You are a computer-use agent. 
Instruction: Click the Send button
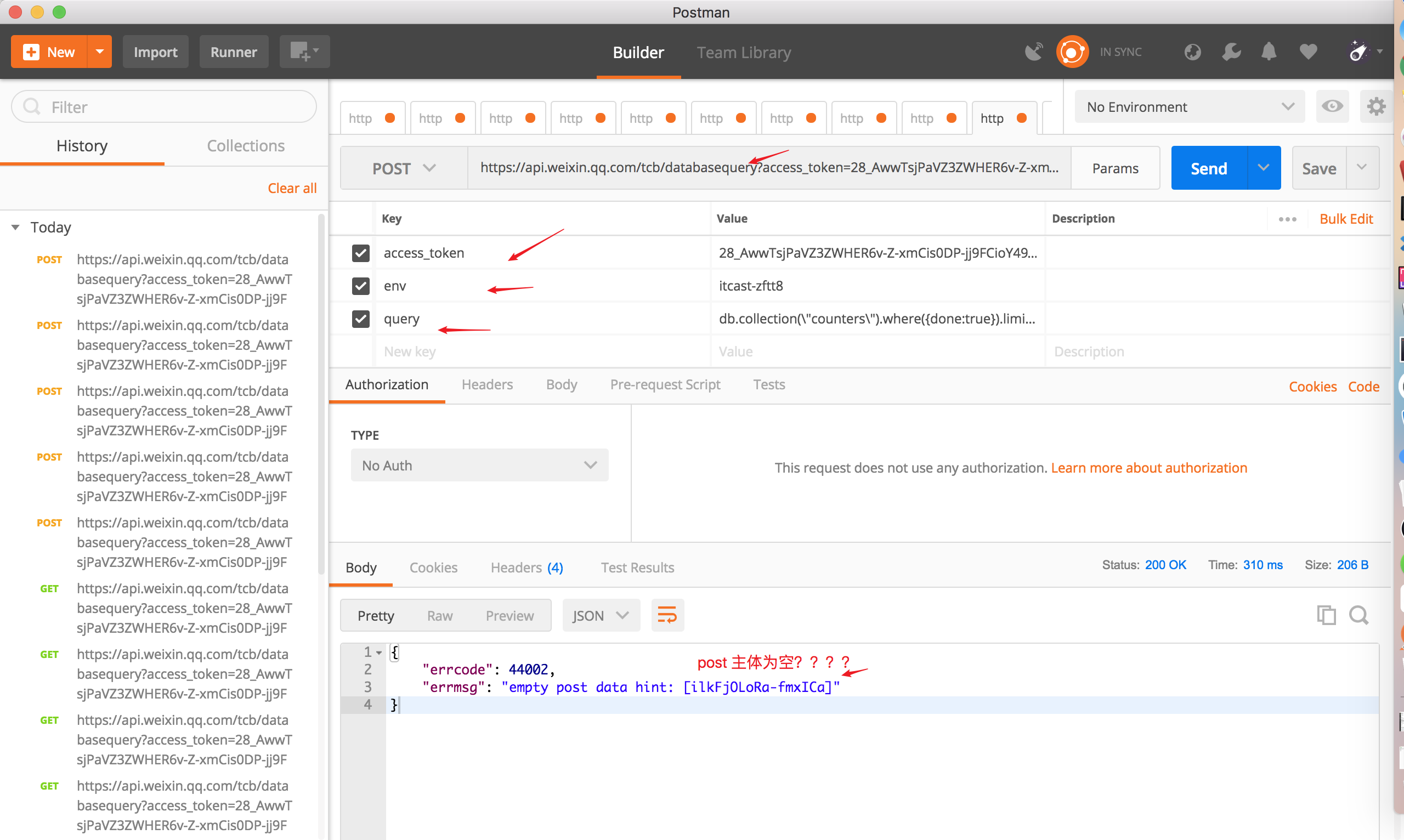click(x=1209, y=168)
